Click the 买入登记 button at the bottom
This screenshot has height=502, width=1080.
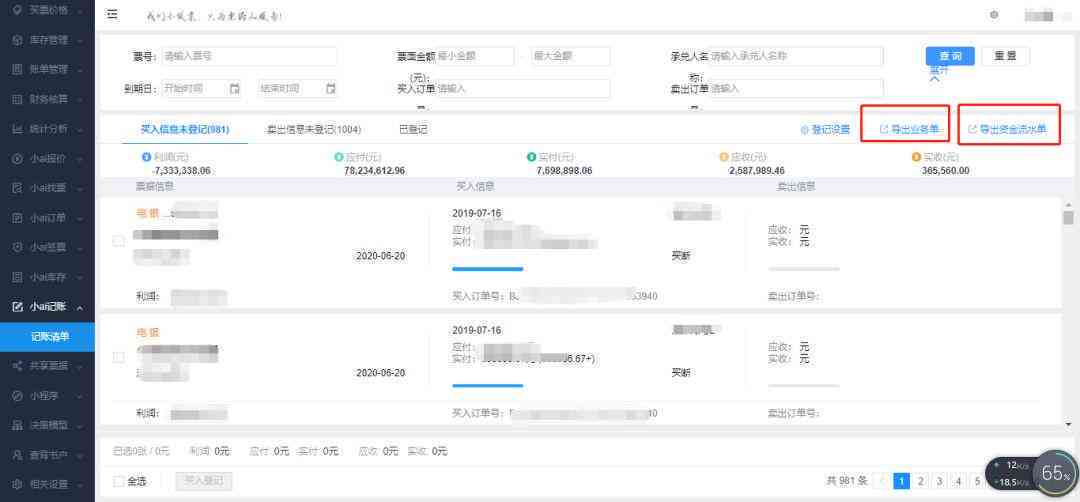click(204, 481)
